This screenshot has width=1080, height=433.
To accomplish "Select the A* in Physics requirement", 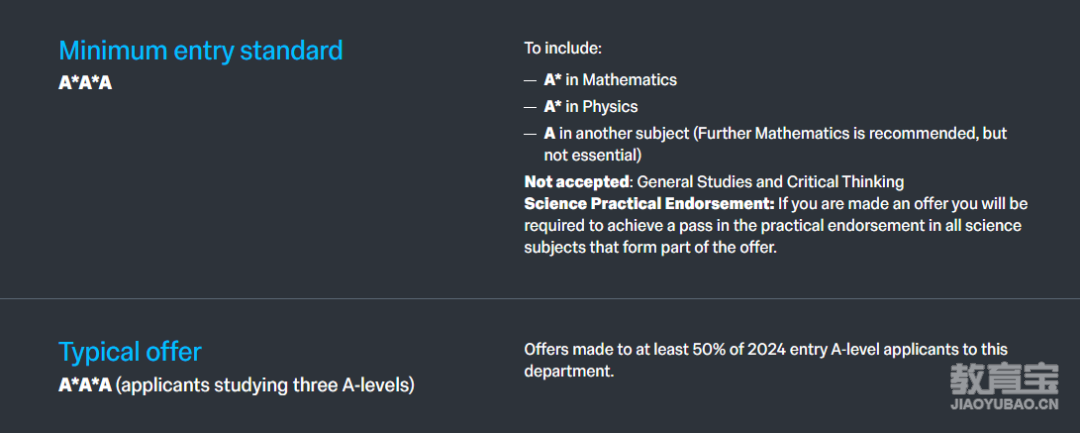I will coord(590,107).
